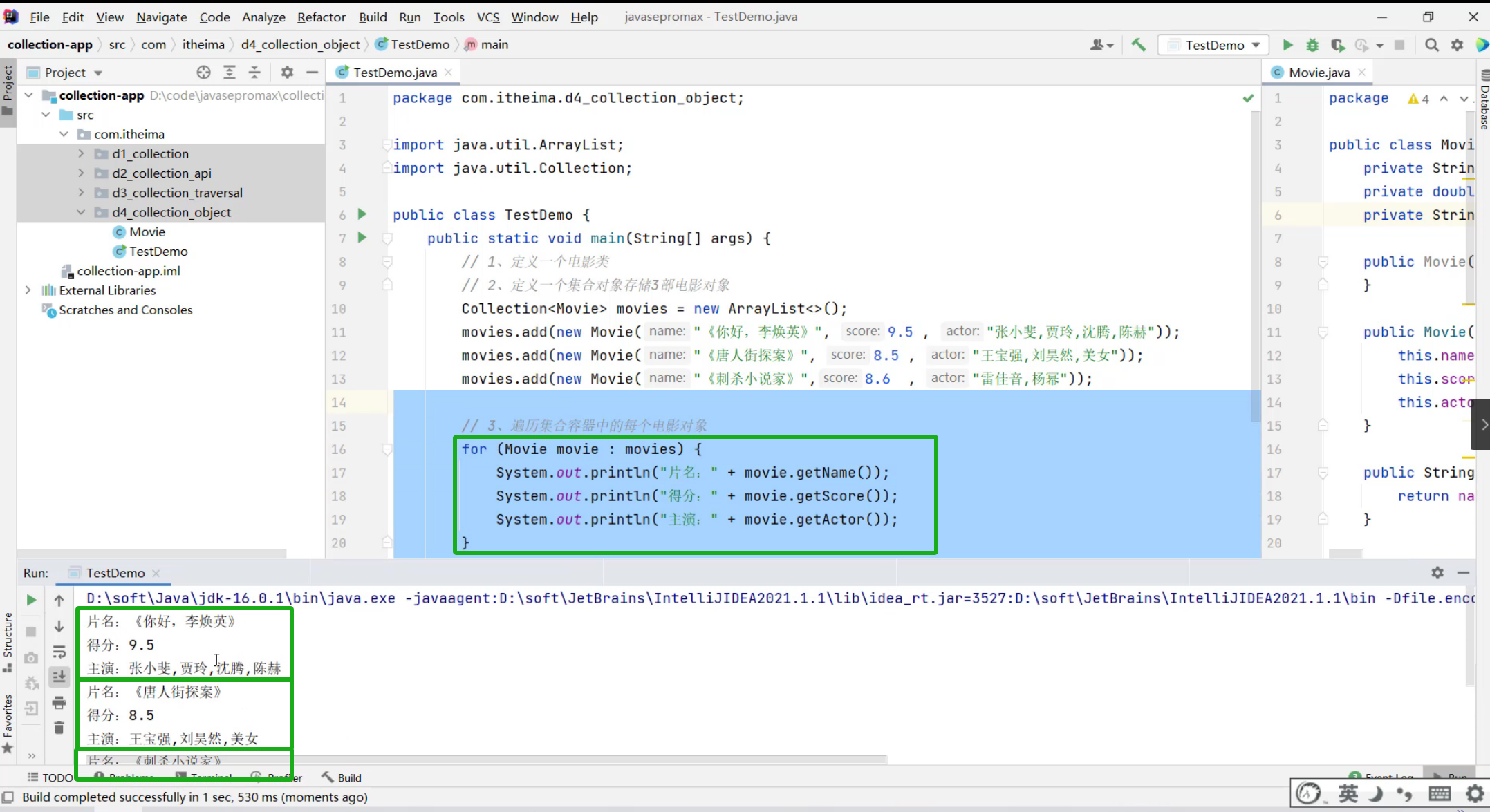Switch to the Movie.java editor tab

1319,73
